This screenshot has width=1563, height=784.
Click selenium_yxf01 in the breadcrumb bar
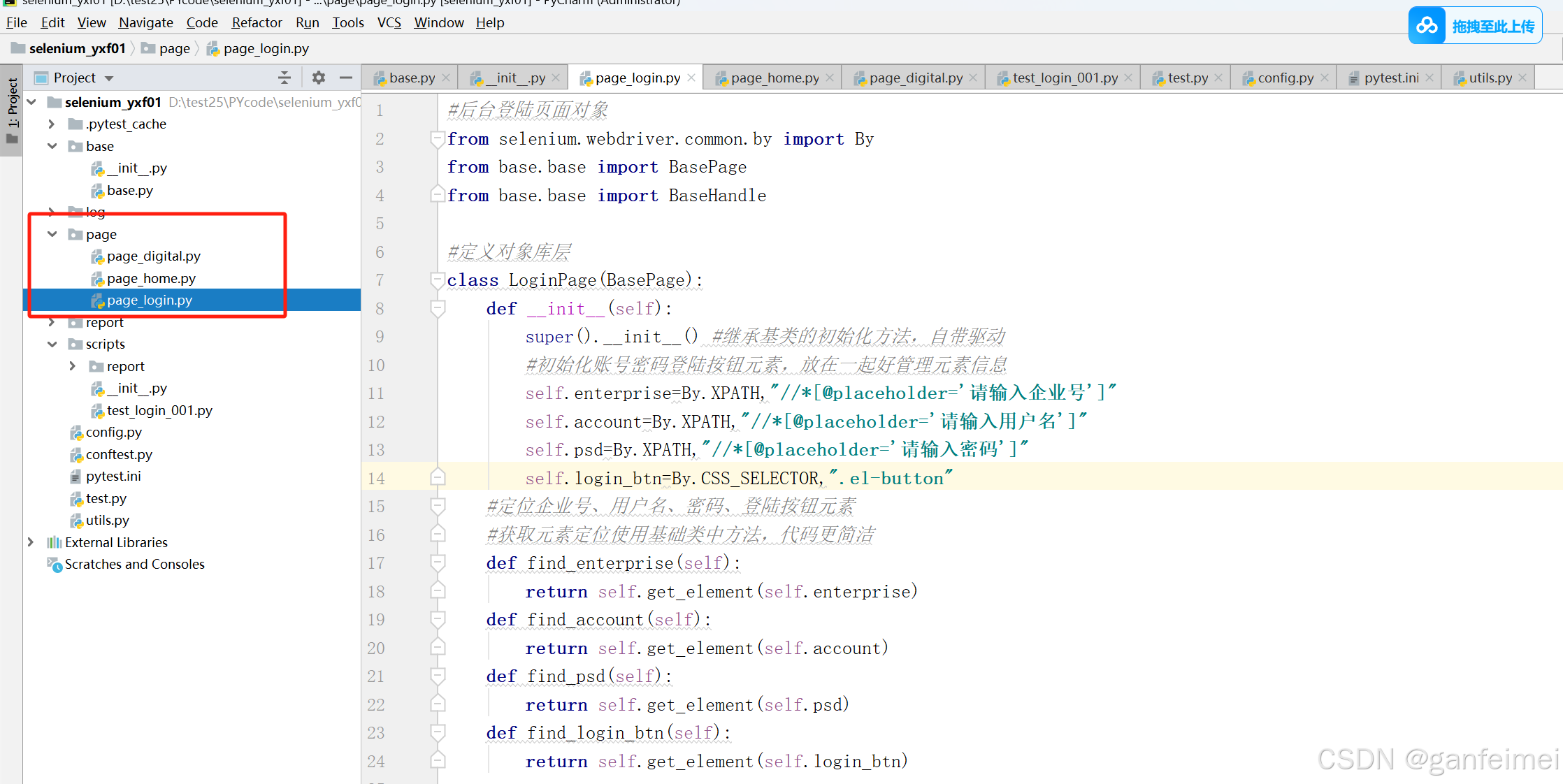pos(69,48)
